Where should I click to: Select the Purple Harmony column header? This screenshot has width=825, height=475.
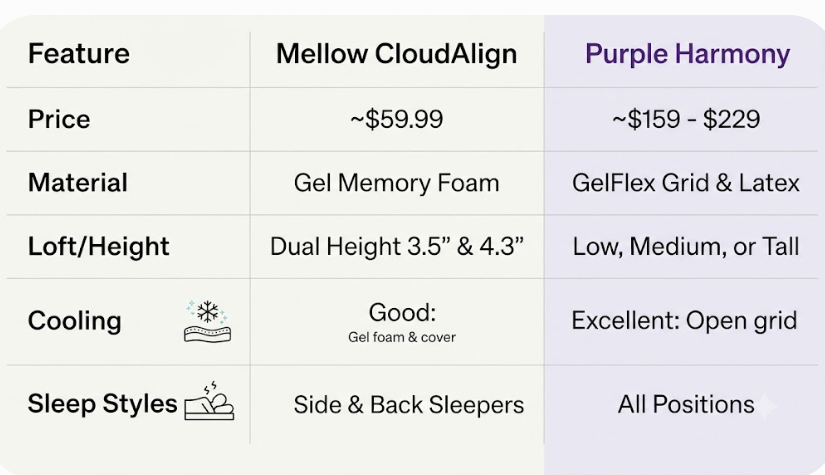coord(687,54)
